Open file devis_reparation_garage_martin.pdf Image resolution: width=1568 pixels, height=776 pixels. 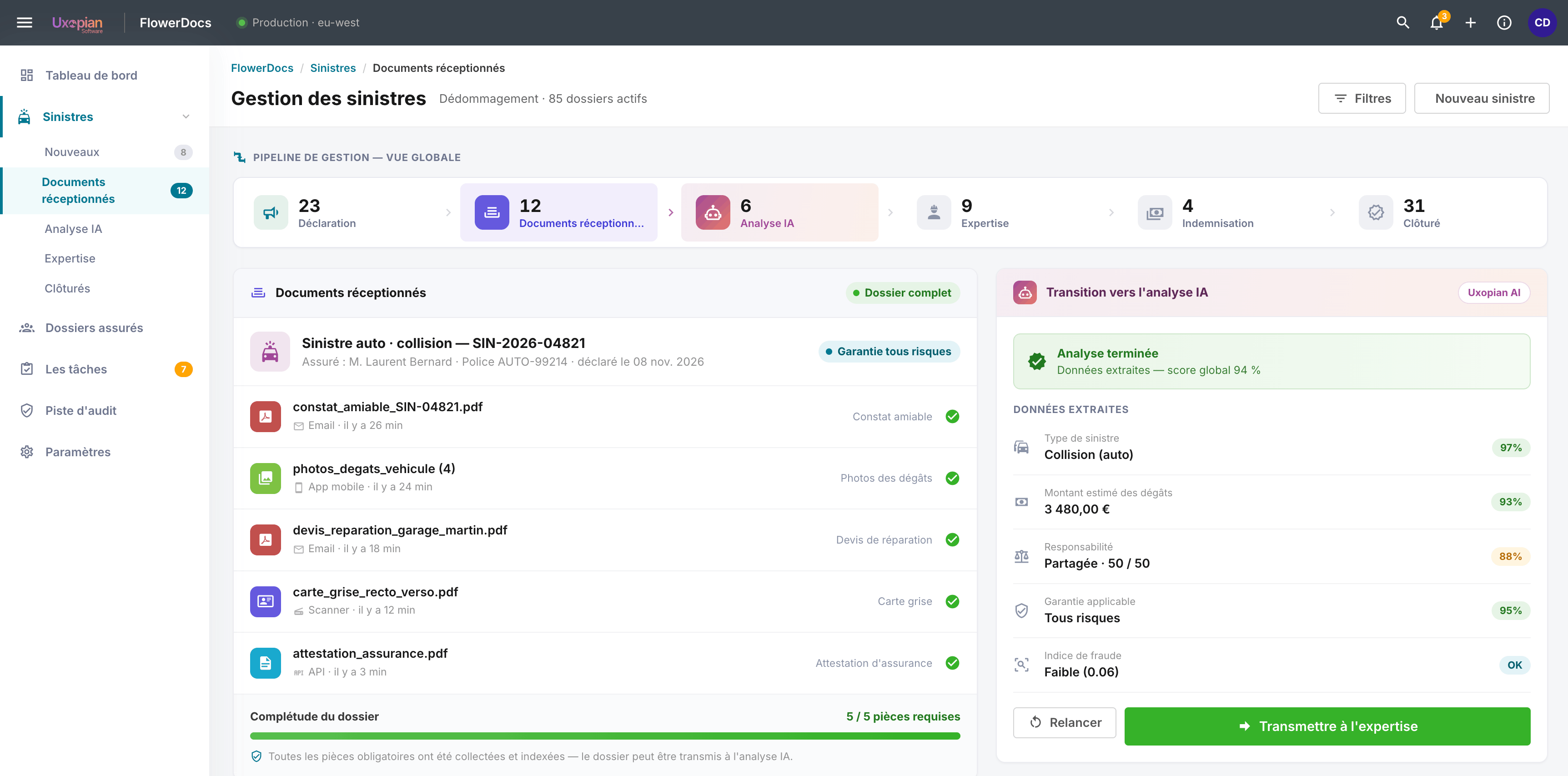click(x=399, y=530)
